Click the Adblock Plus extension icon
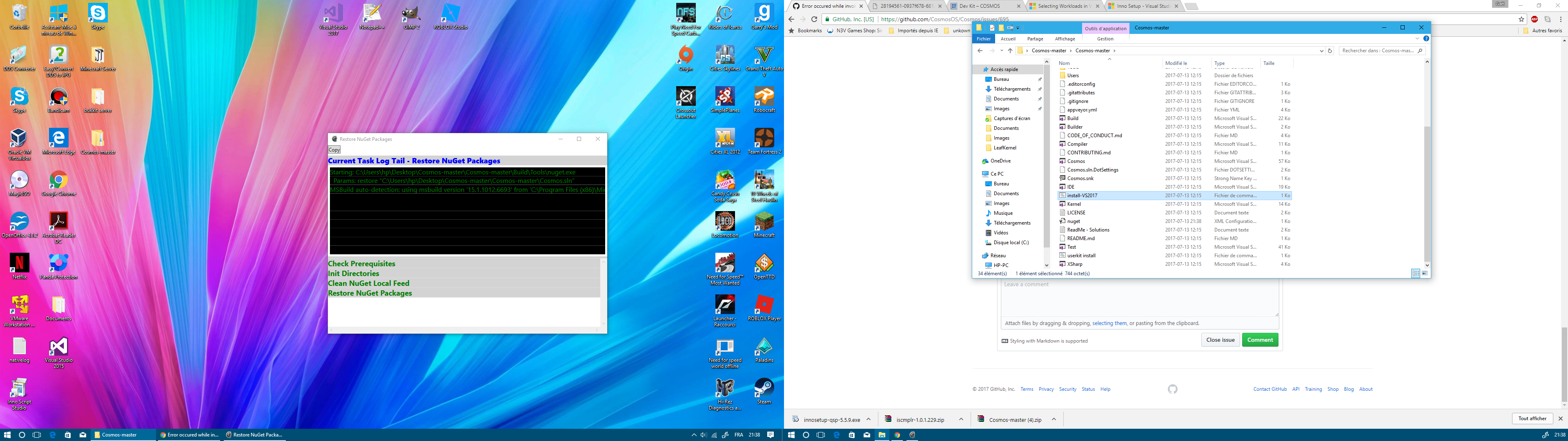The height and width of the screenshot is (441, 1568). (x=1535, y=20)
